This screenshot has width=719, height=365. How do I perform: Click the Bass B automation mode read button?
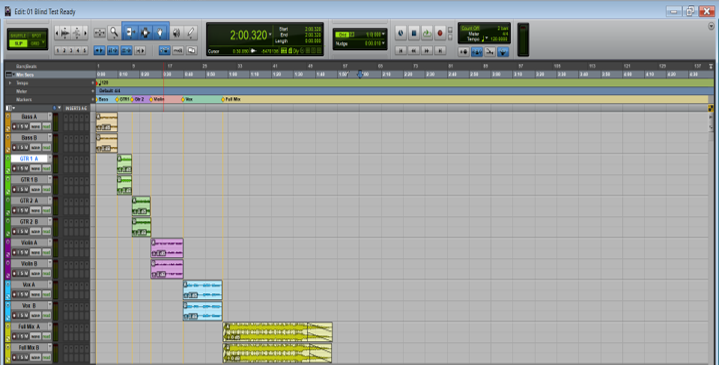[x=46, y=147]
